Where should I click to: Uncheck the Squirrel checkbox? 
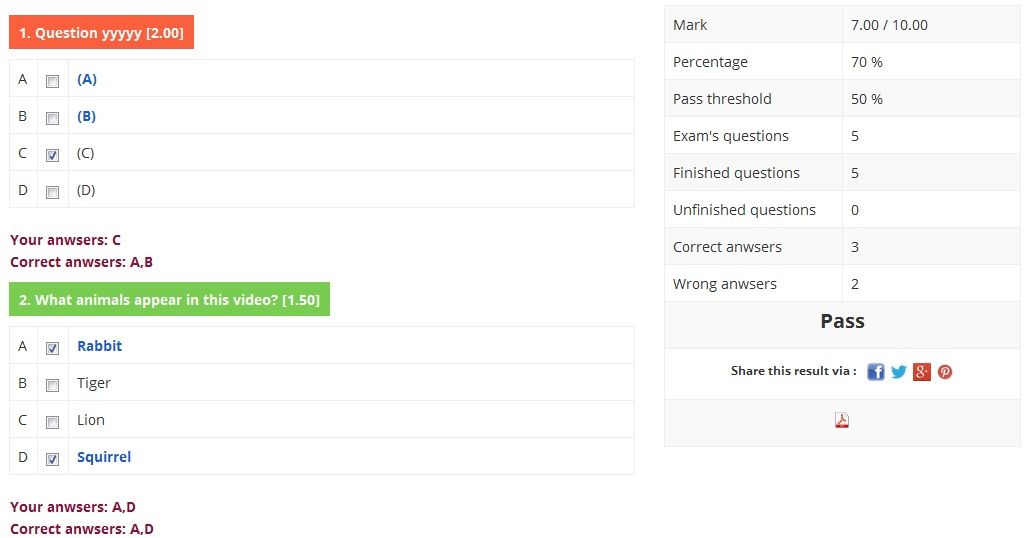coord(53,459)
